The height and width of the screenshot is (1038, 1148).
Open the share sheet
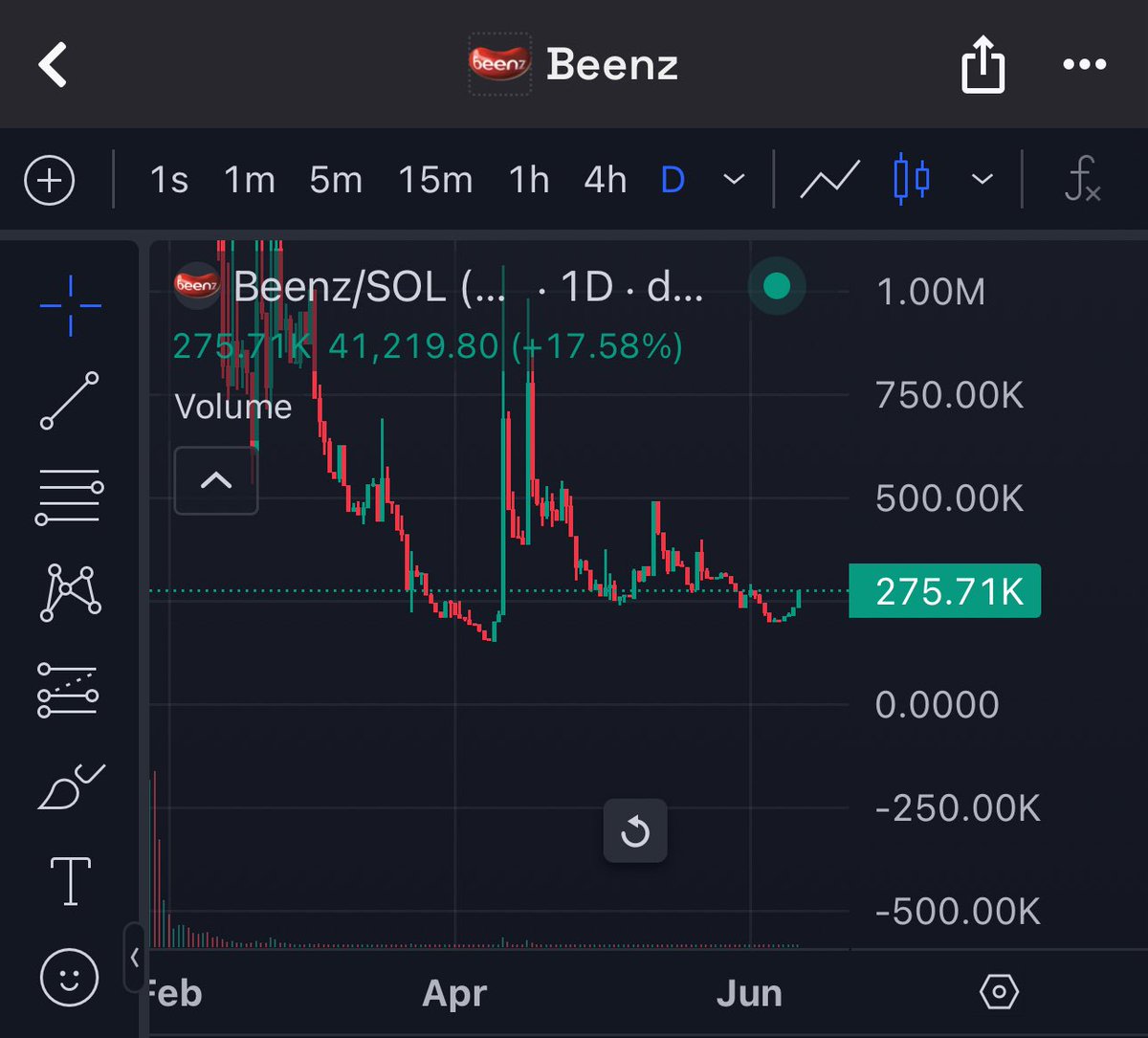click(982, 64)
